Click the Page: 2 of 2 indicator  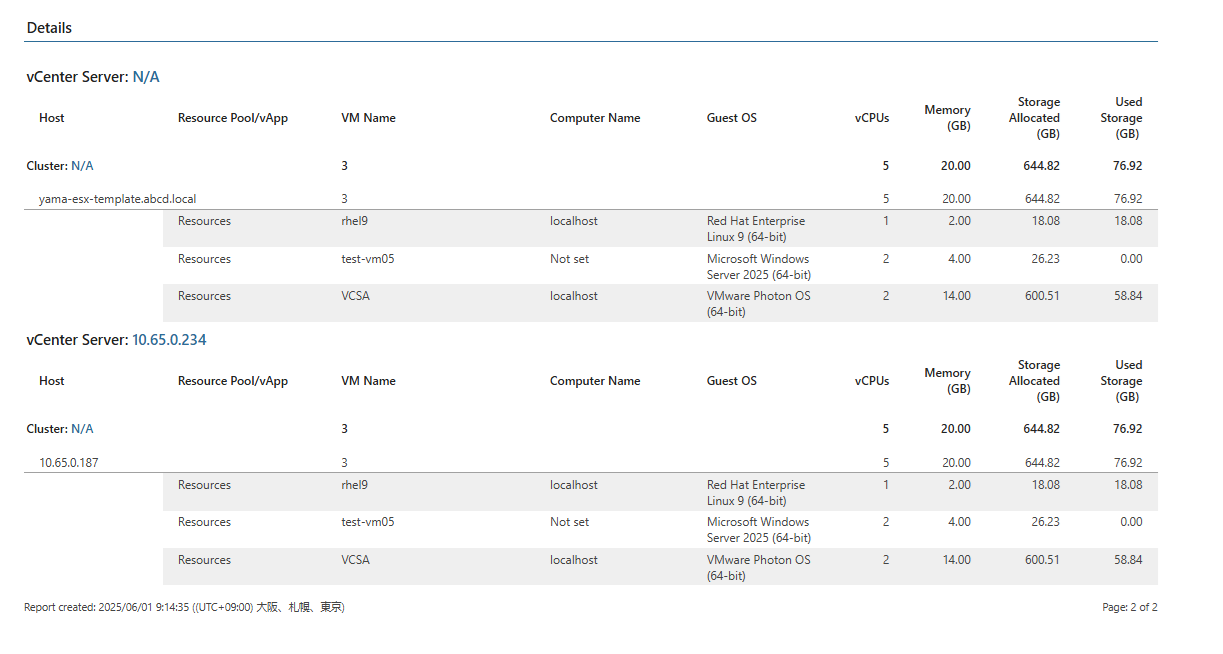1129,607
